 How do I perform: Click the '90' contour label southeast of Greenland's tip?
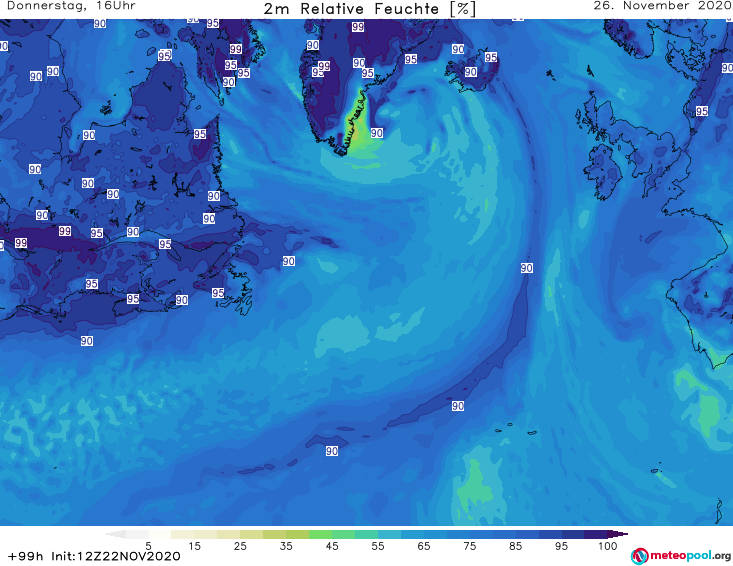point(377,133)
